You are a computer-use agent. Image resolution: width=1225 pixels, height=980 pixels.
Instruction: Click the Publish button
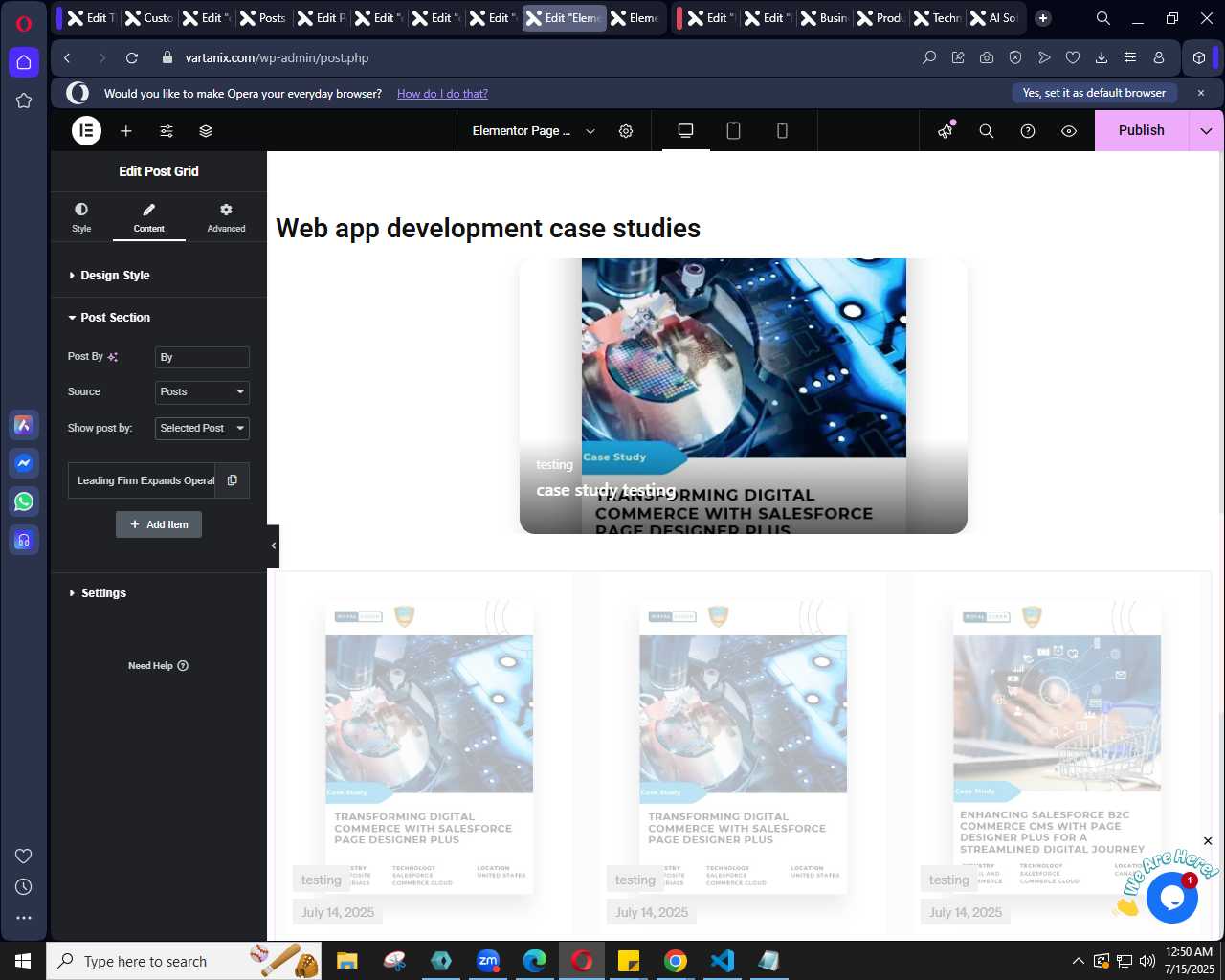[1142, 131]
